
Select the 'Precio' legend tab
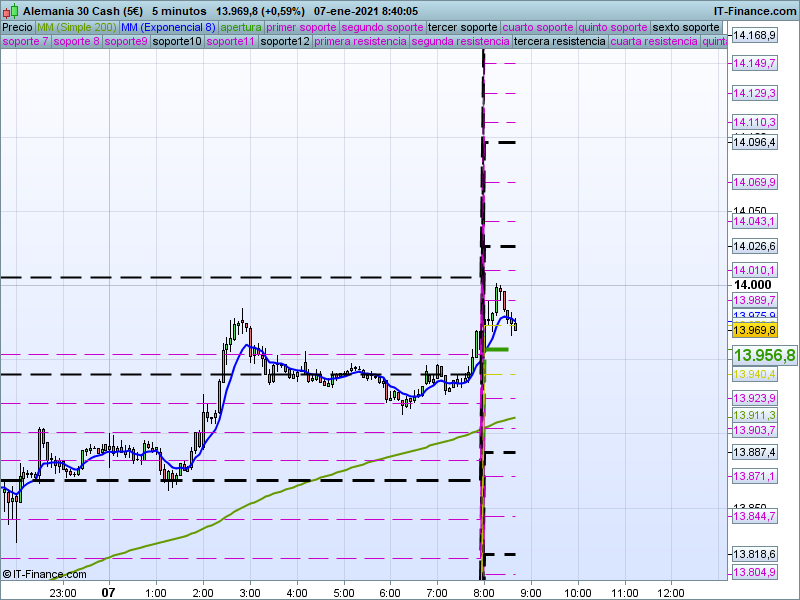(17, 27)
